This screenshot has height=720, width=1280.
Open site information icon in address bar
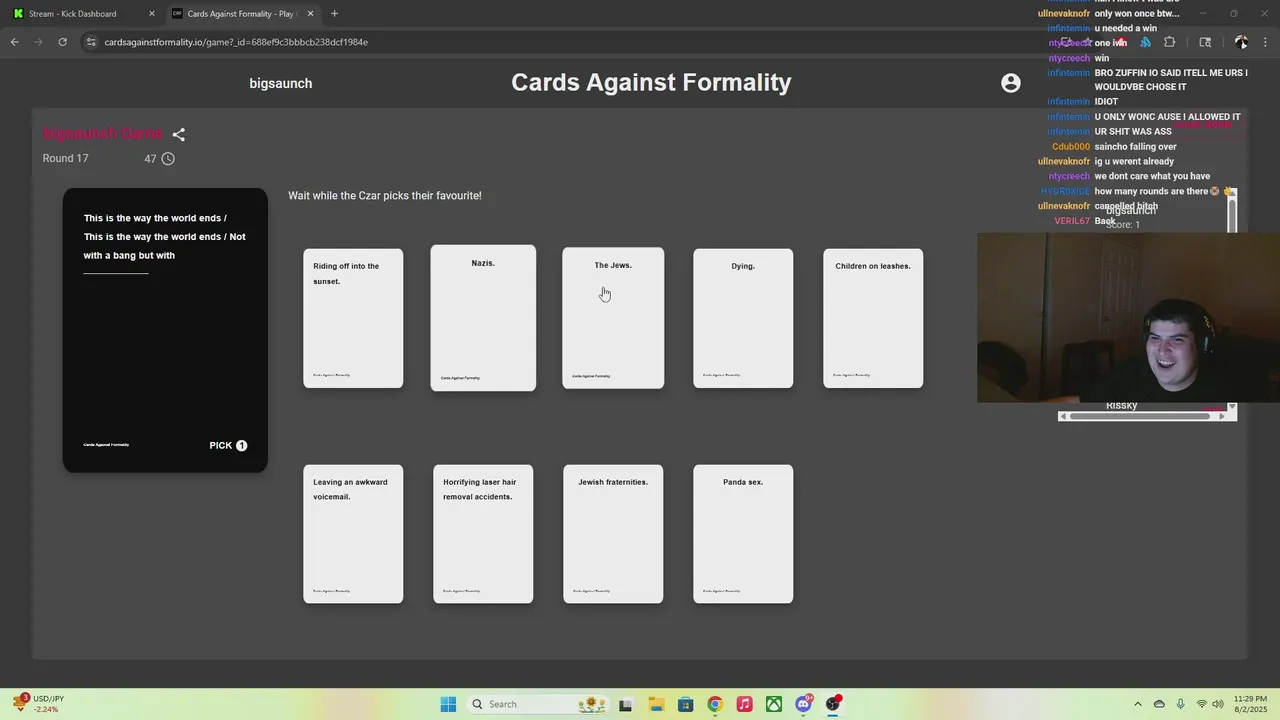click(91, 42)
